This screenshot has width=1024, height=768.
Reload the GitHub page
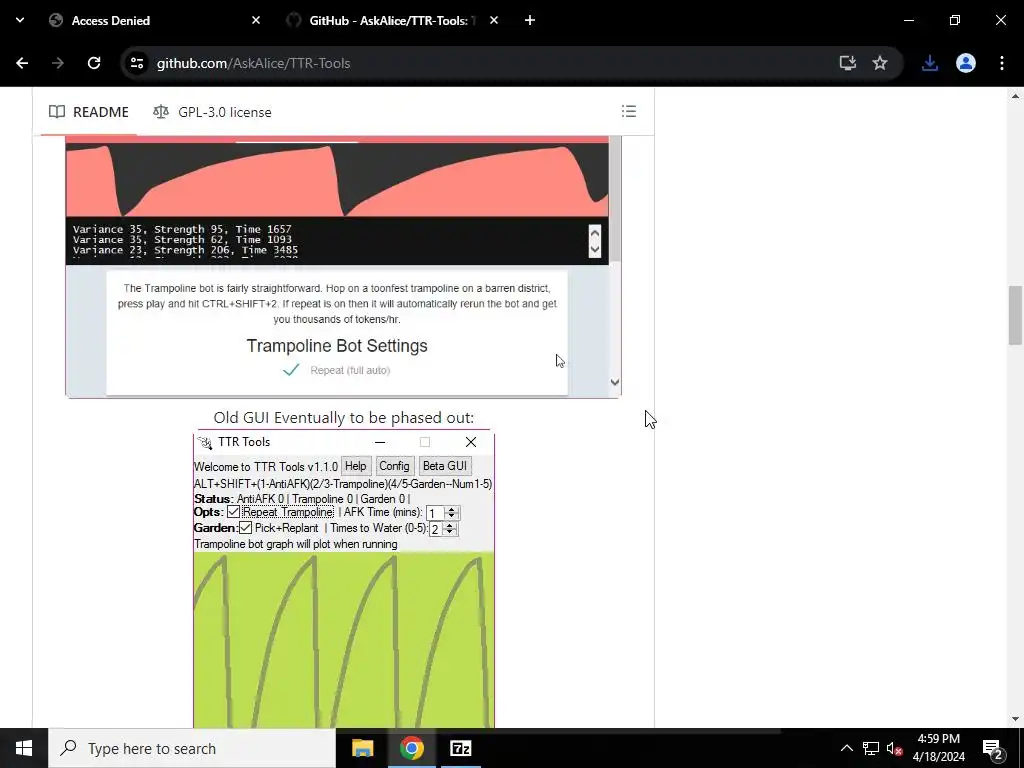[94, 63]
